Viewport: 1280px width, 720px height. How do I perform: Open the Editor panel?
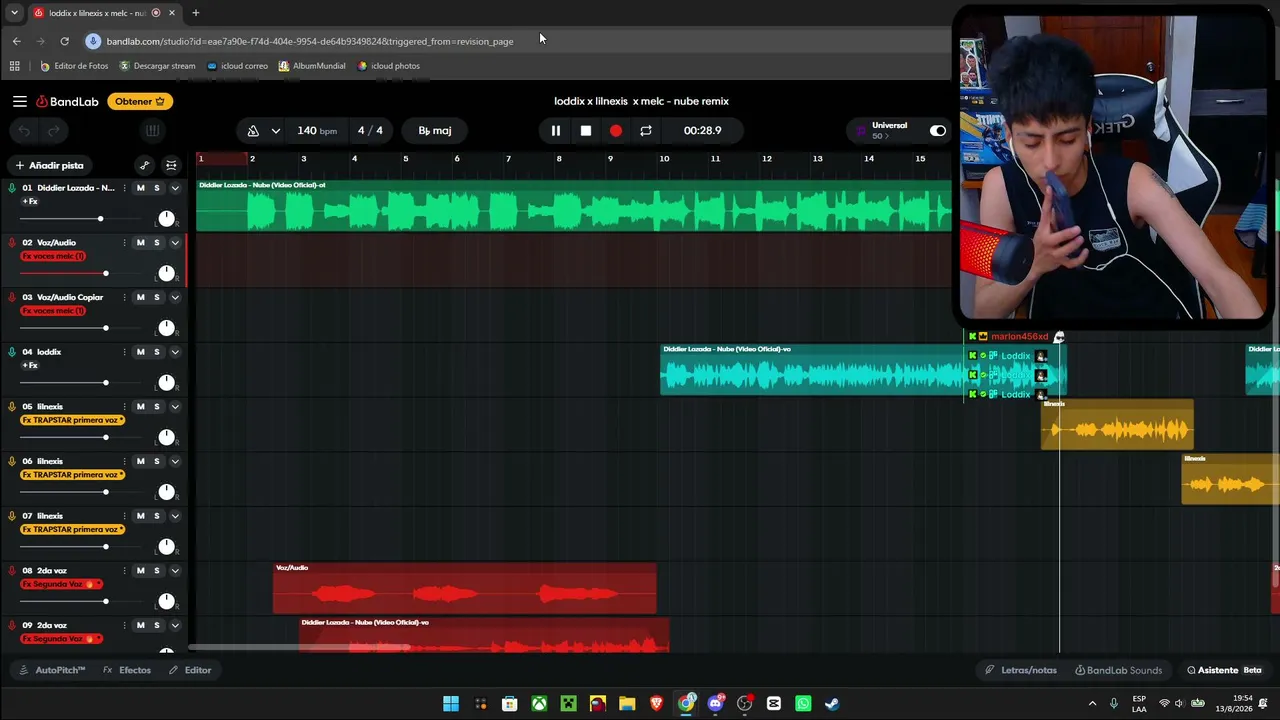tap(190, 670)
